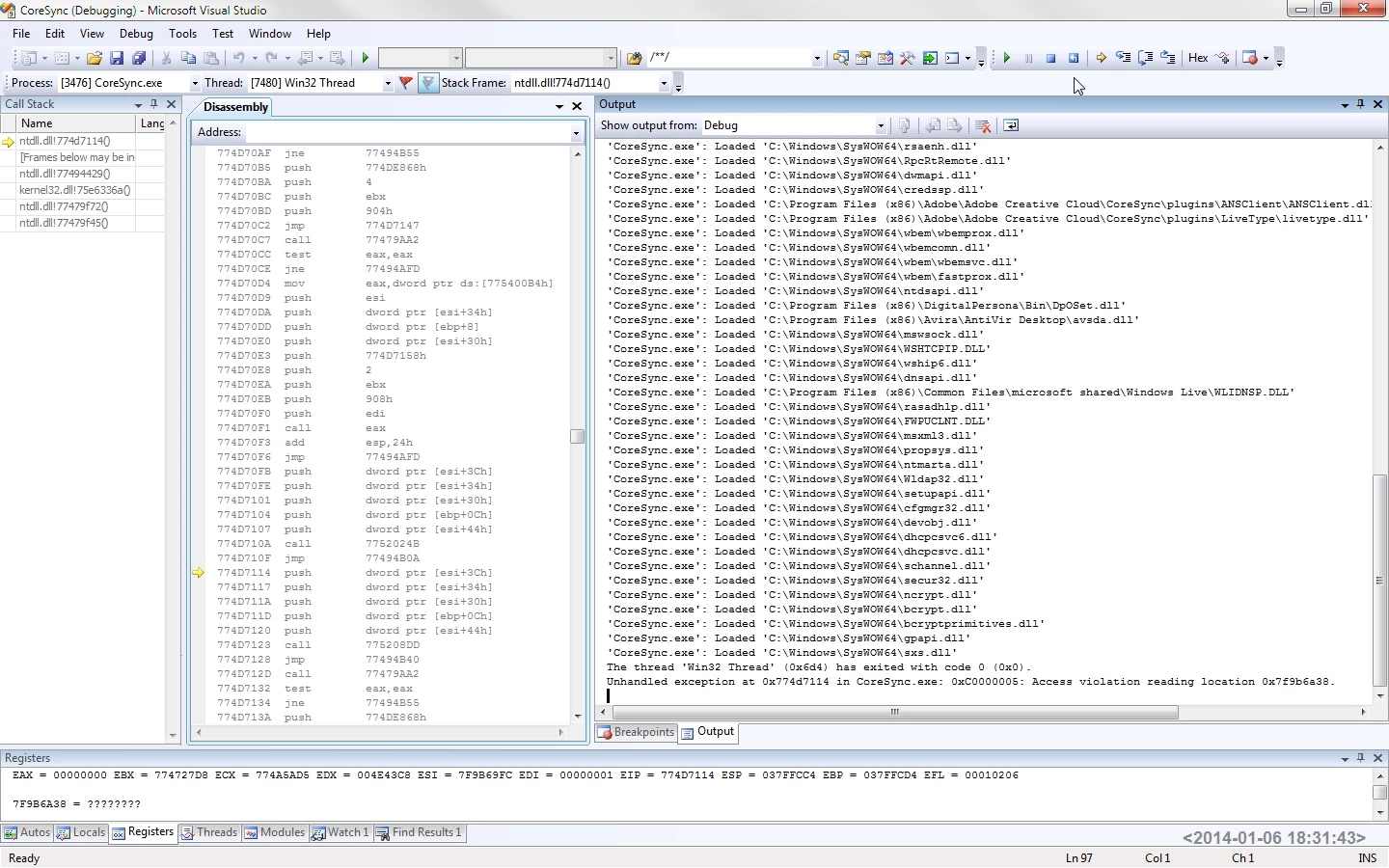Toggle the Show Only Flagged Threads button

click(x=428, y=83)
